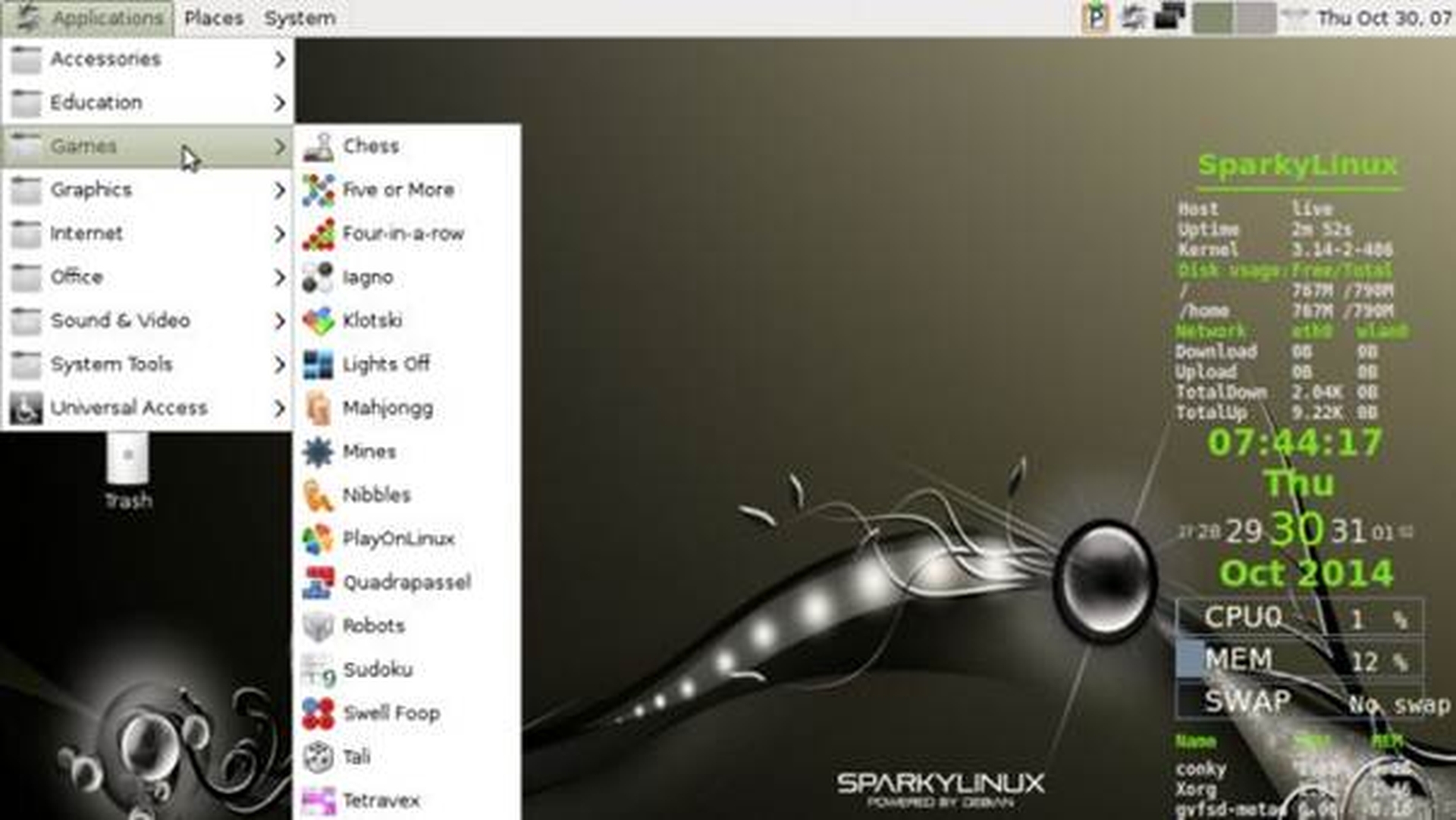Select the Internet menu category
The image size is (1456, 820).
(147, 234)
